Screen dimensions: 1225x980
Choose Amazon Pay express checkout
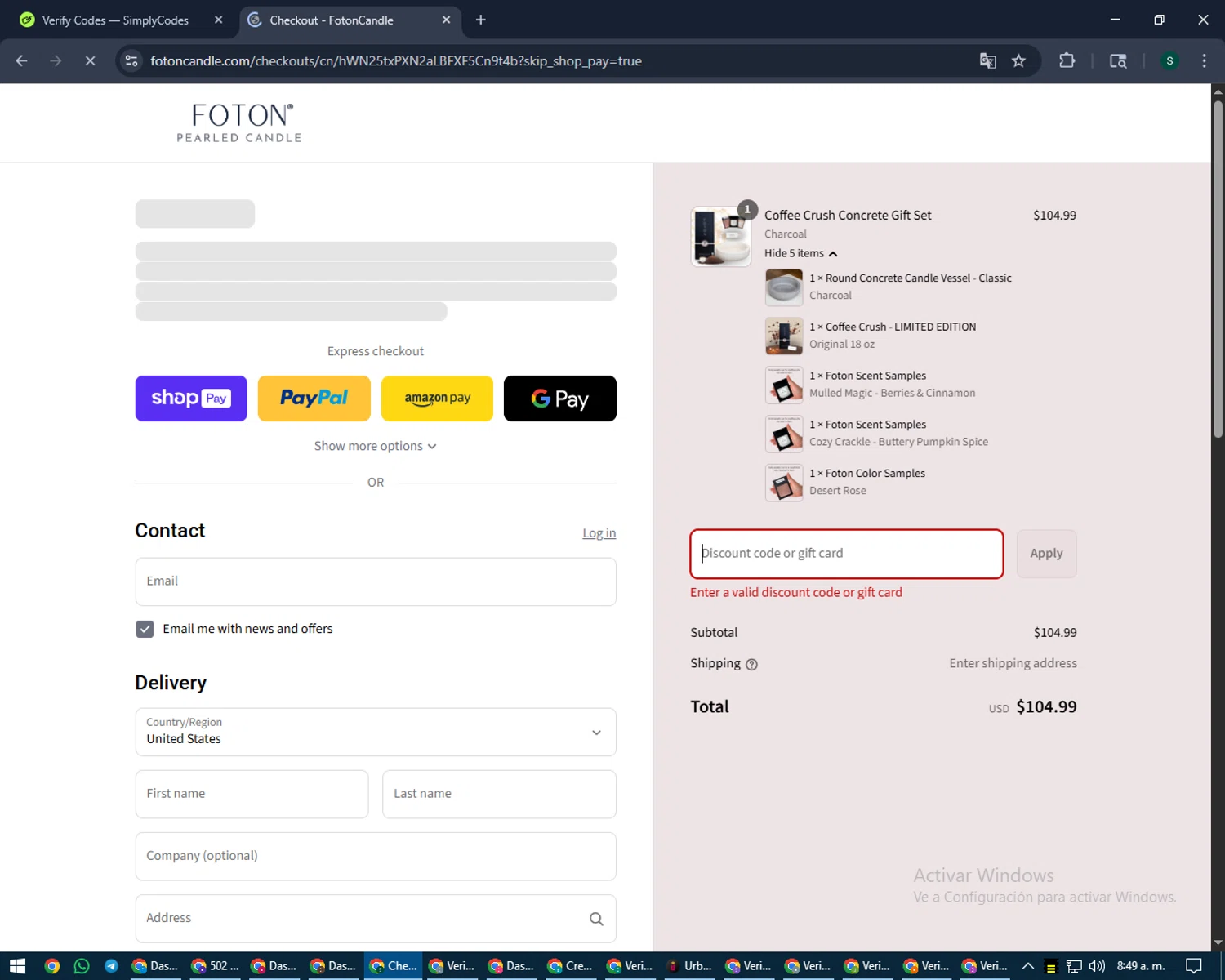click(437, 399)
